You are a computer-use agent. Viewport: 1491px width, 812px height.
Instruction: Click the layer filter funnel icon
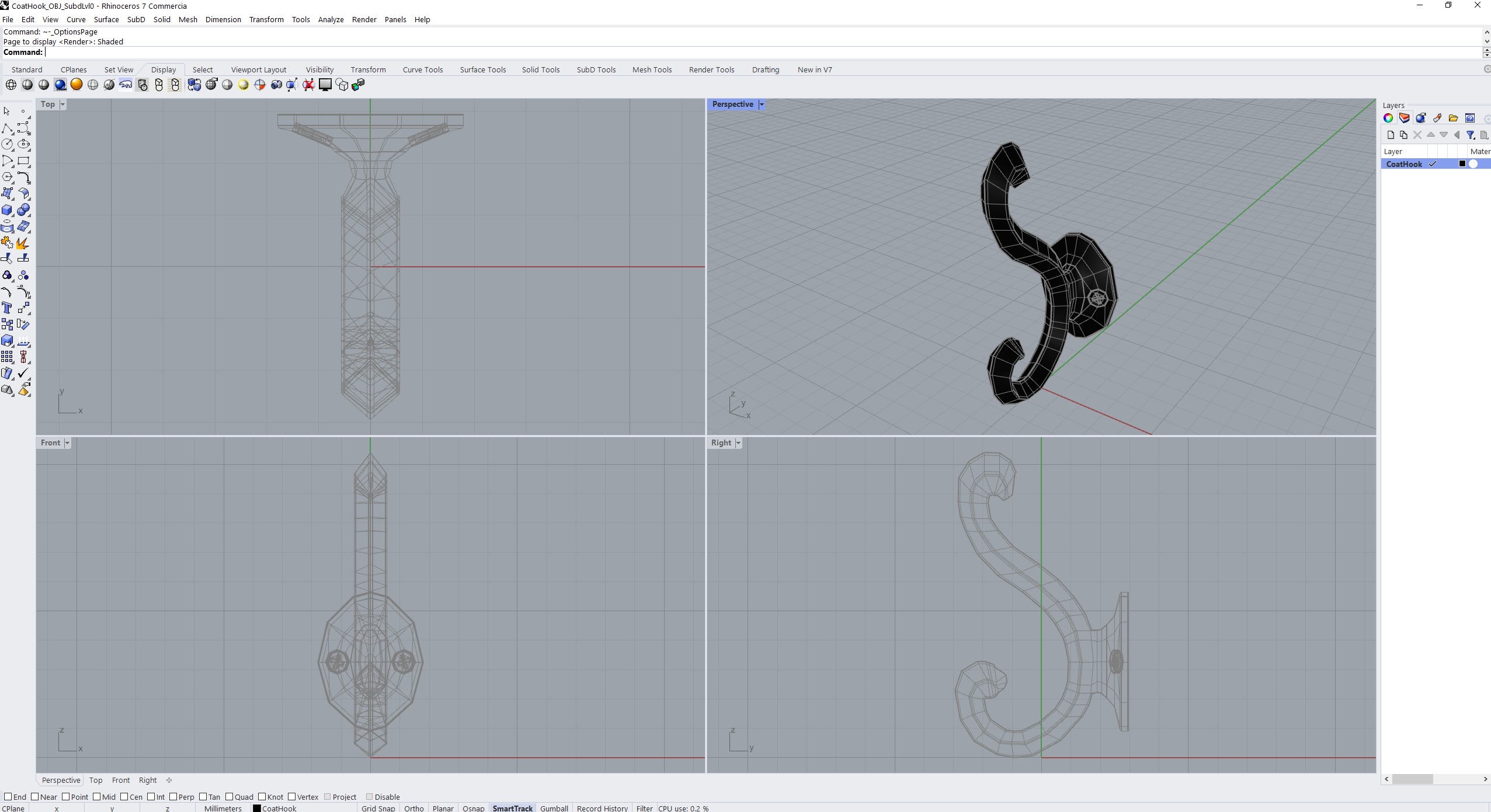(x=1471, y=135)
